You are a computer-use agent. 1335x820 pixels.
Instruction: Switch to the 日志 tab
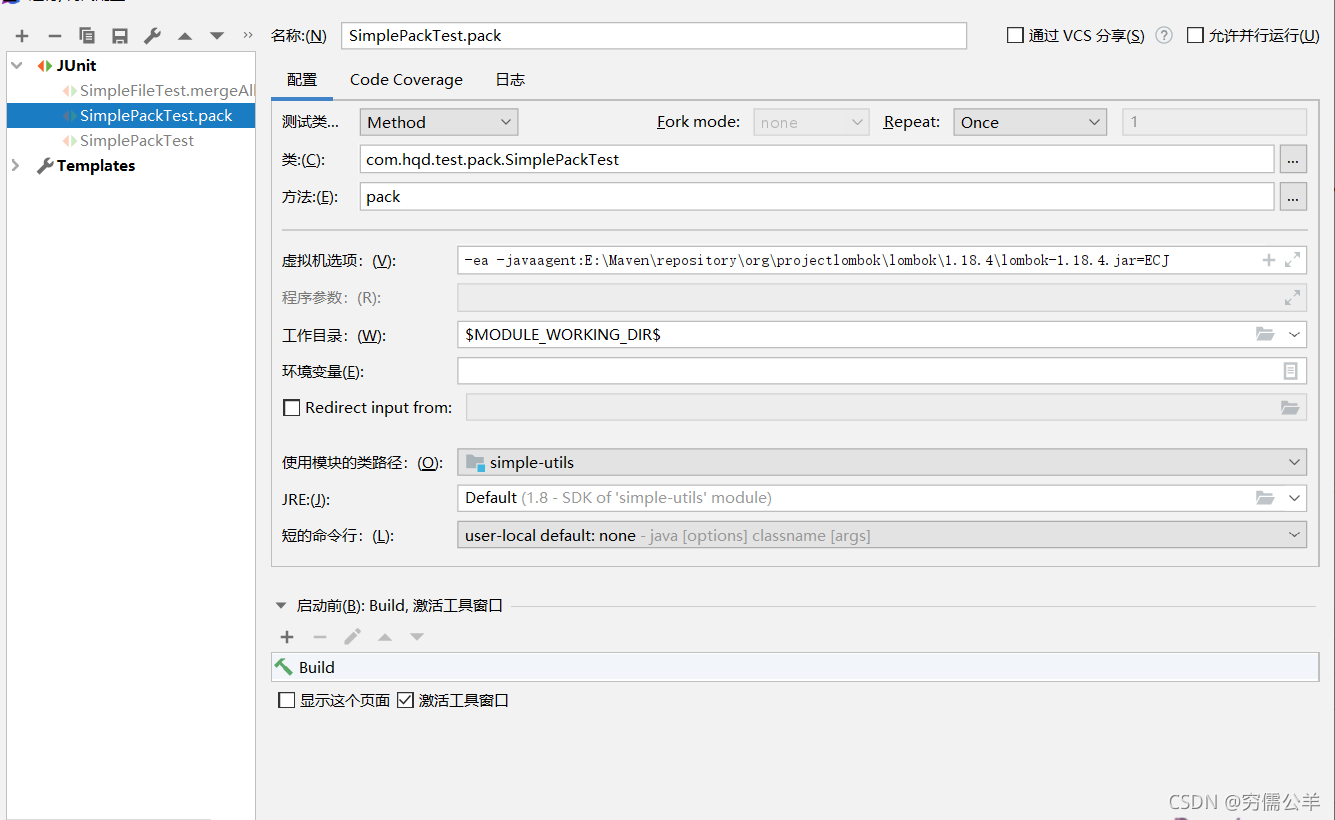(510, 80)
